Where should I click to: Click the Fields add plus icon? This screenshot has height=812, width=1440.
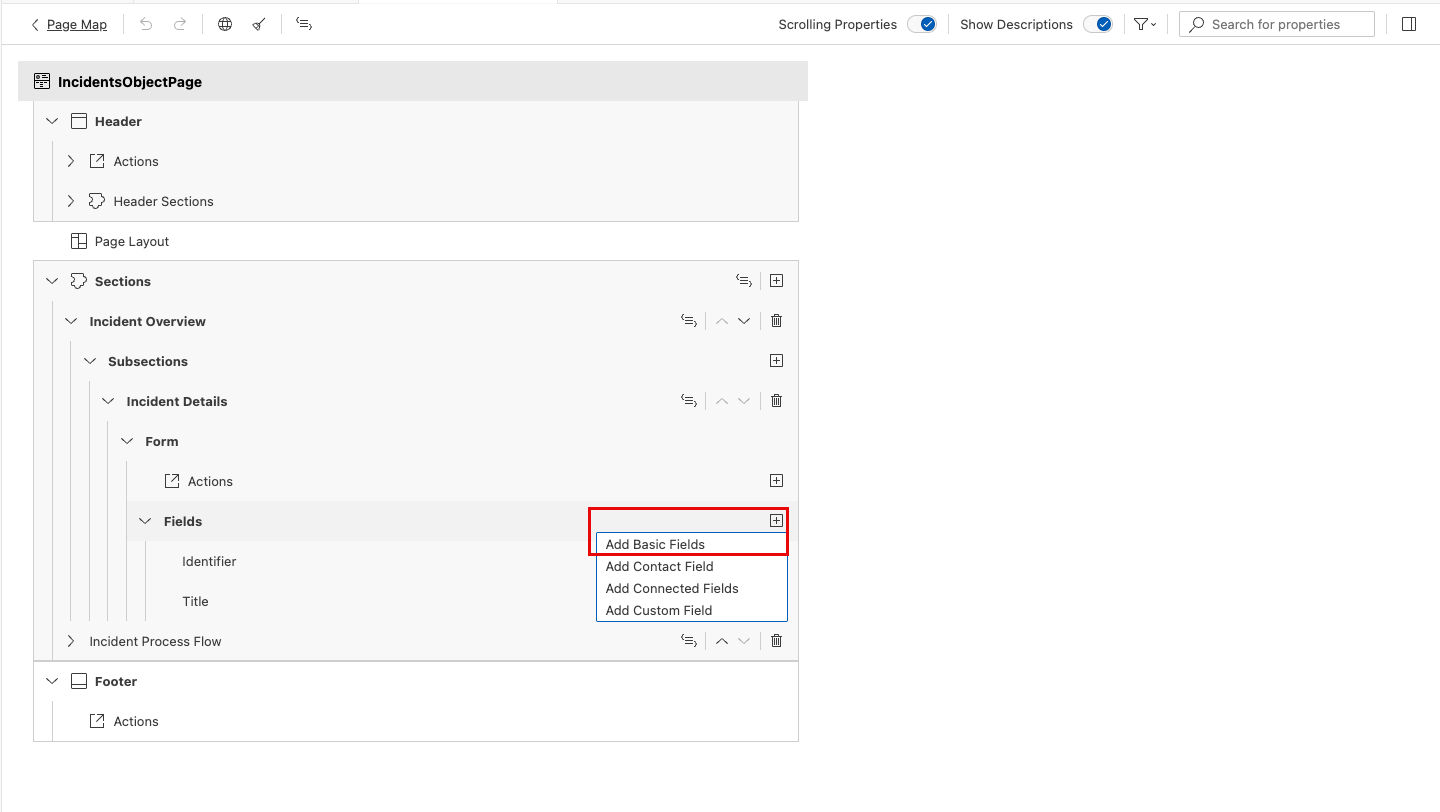click(x=776, y=521)
